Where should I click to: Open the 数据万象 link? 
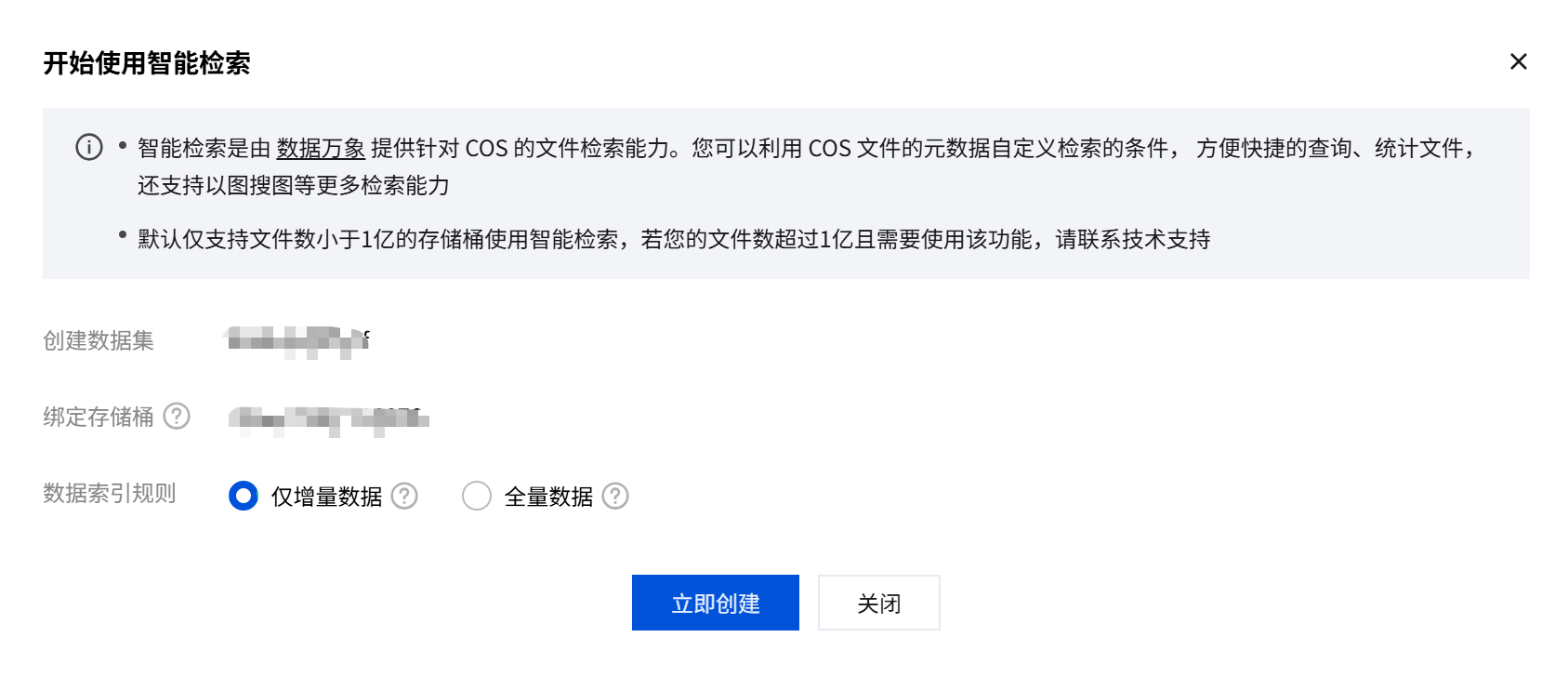[x=321, y=148]
